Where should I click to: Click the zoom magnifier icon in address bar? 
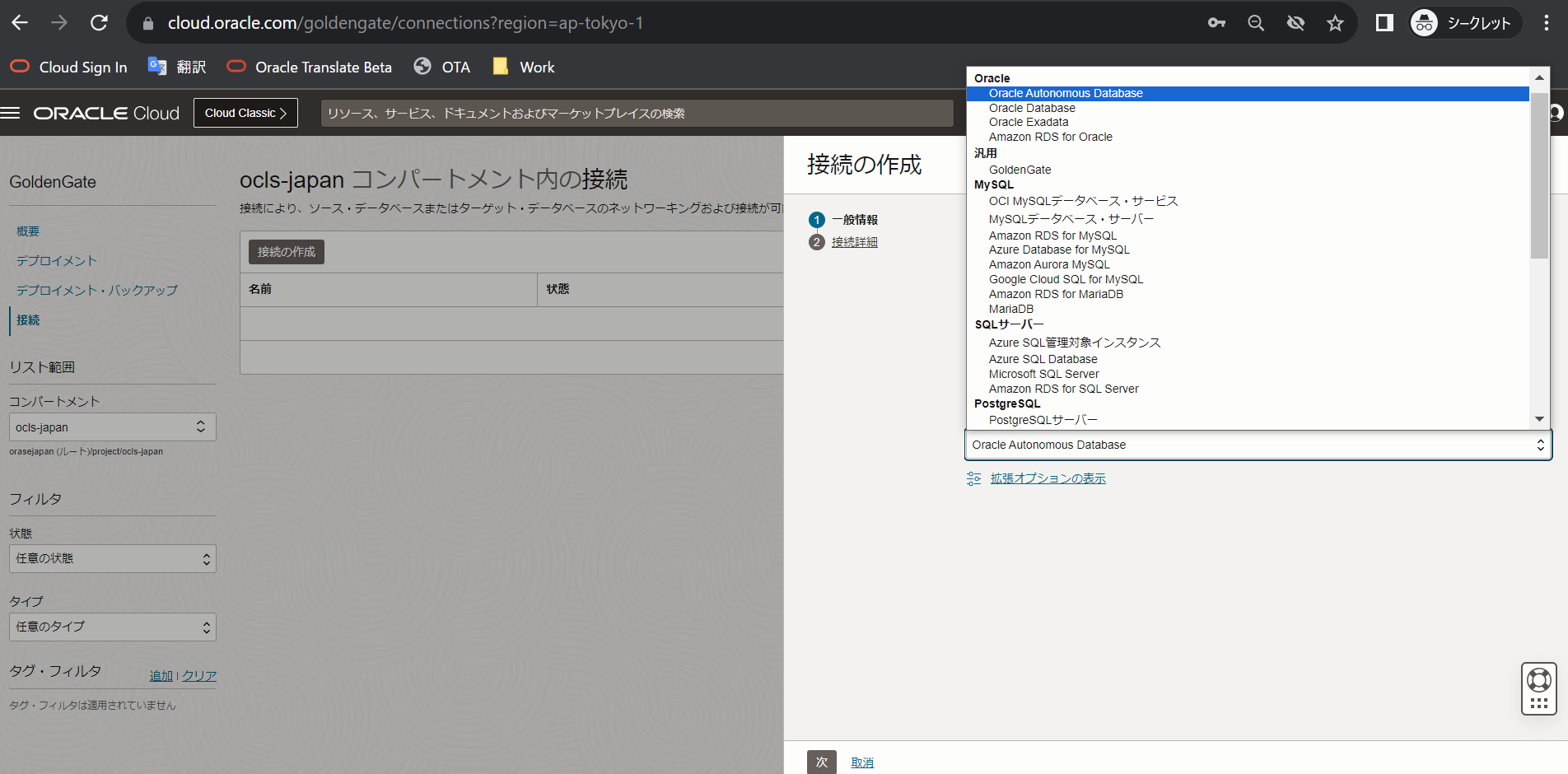(x=1256, y=23)
